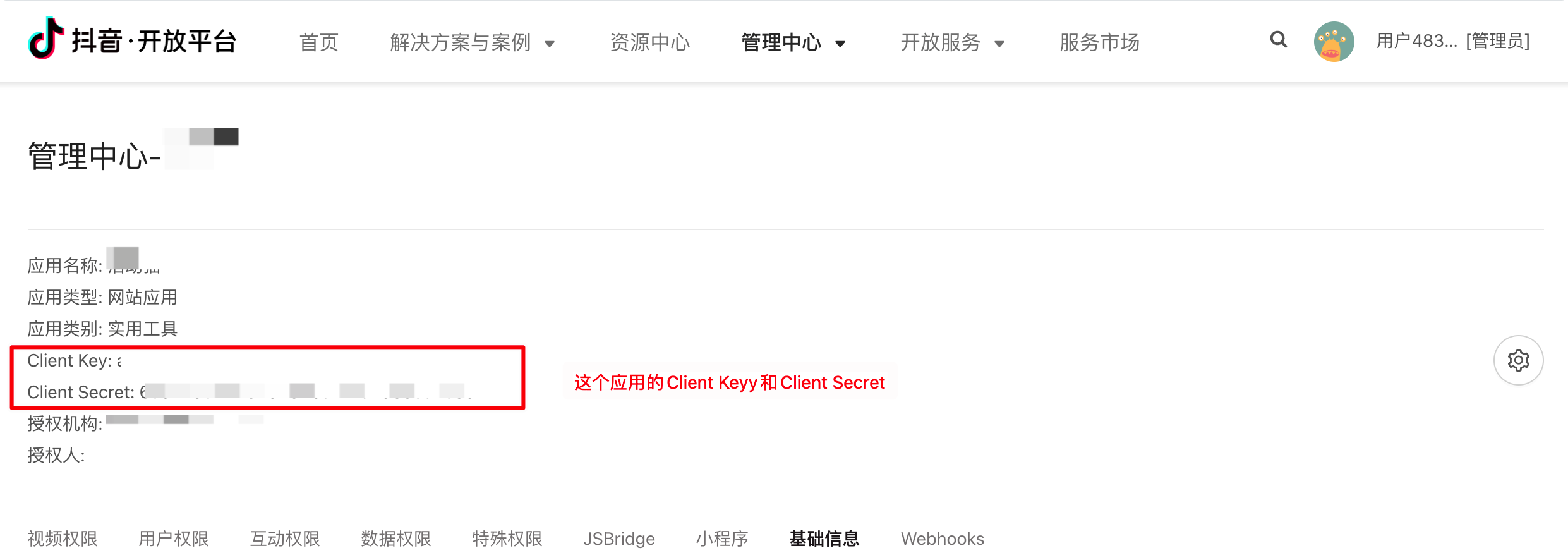Expand the 管理中心 dropdown arrow
The image size is (1568, 560).
pos(840,44)
